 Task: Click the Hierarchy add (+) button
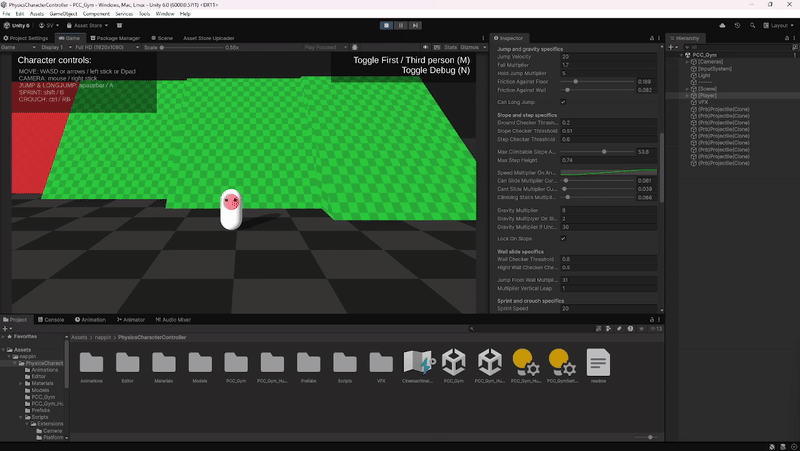pyautogui.click(x=670, y=47)
